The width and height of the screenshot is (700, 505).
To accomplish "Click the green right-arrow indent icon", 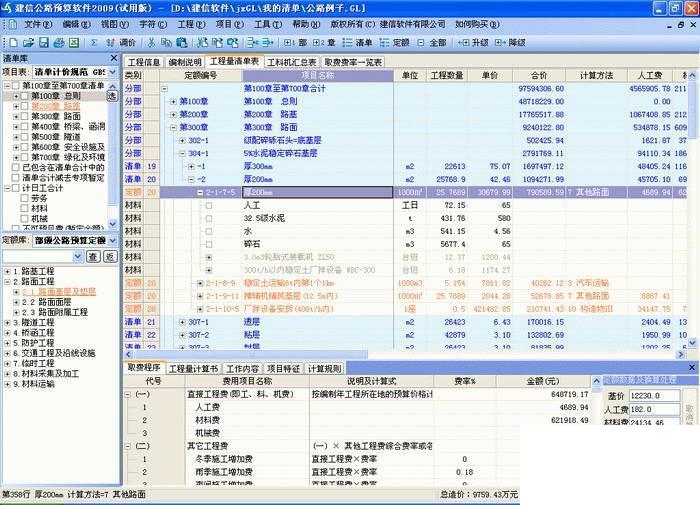I will tap(268, 42).
